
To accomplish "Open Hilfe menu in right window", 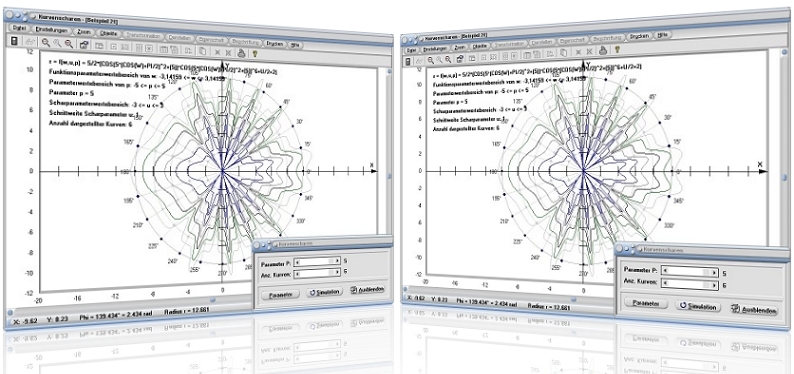I will (662, 35).
